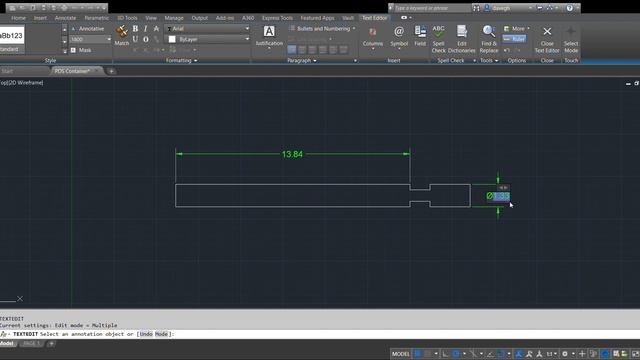Click the annotation visibility icon in status bar
Viewport: 640px width, 360px height.
(x=519, y=353)
